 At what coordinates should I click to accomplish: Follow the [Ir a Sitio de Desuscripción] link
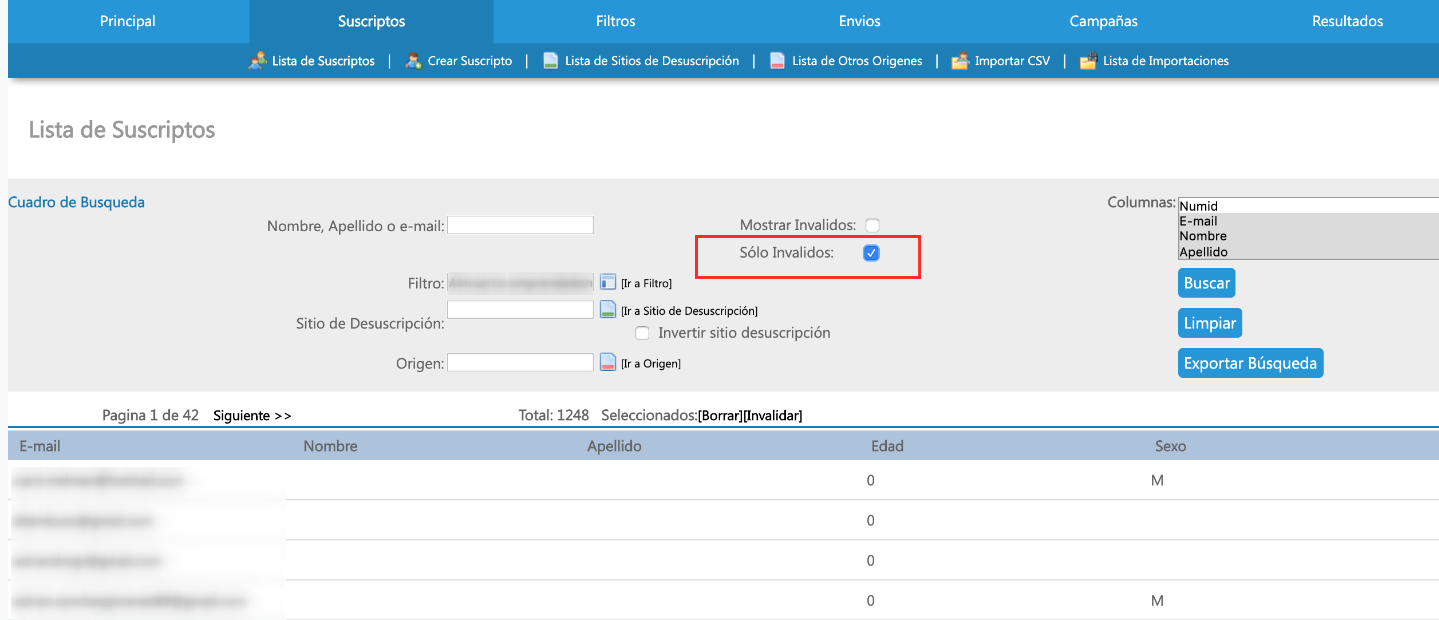pyautogui.click(x=689, y=311)
